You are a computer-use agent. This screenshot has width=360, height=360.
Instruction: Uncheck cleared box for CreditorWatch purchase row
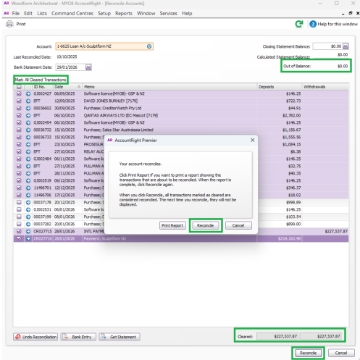(x=19, y=108)
